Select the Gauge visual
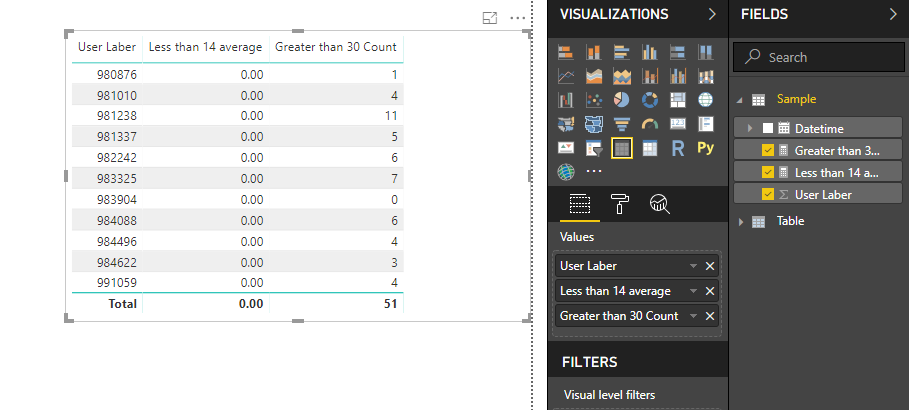This screenshot has width=909, height=410. [649, 124]
